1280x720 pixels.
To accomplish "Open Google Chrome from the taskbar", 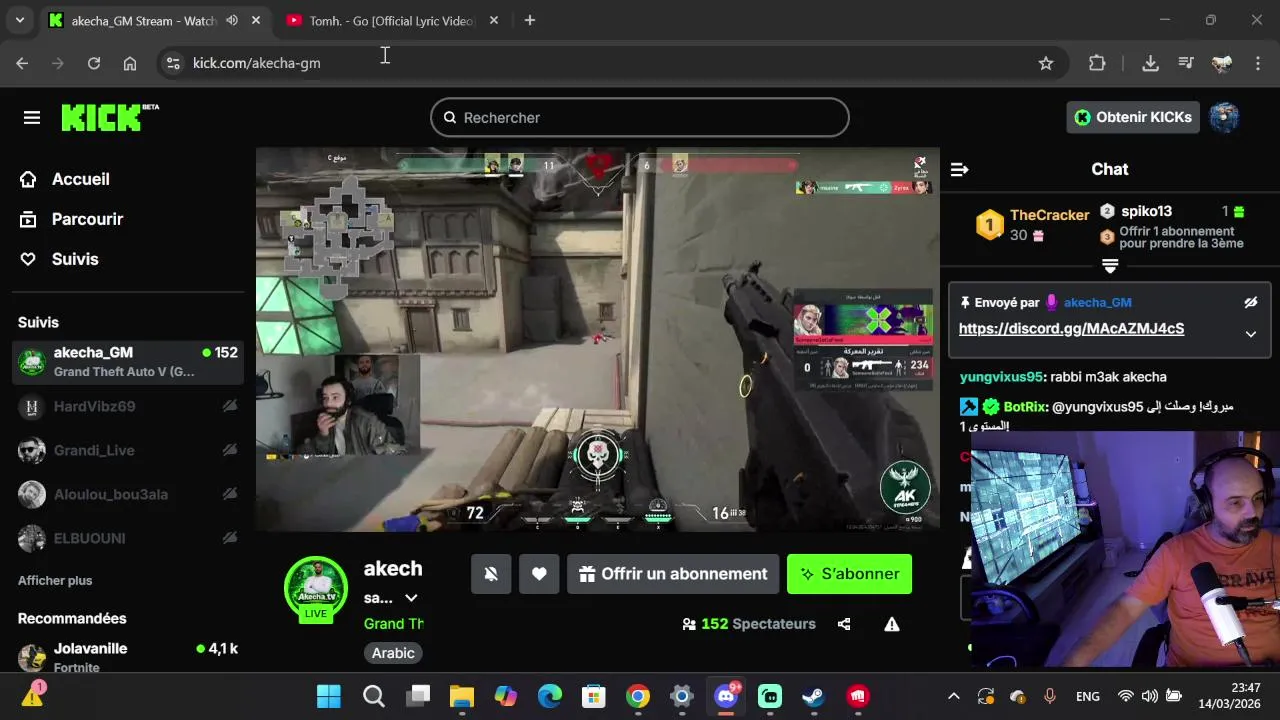I will (x=638, y=696).
